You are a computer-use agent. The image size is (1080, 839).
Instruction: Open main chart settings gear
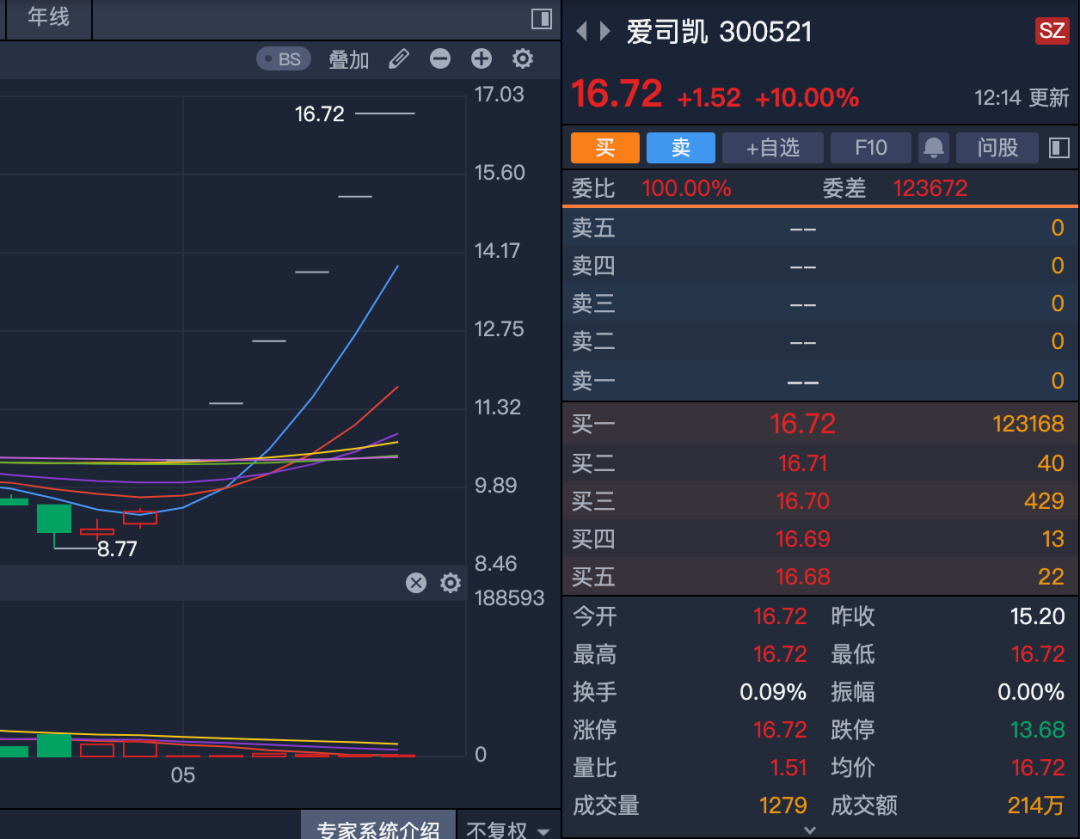522,59
